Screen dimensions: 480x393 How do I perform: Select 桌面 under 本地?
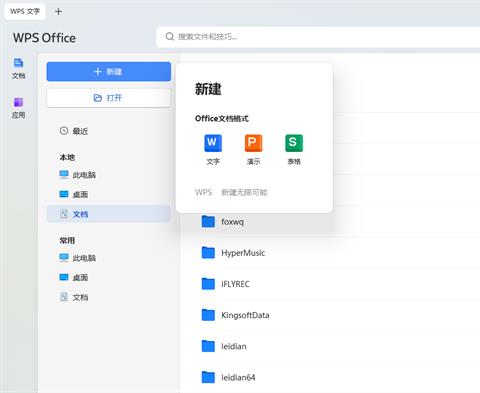tap(109, 194)
